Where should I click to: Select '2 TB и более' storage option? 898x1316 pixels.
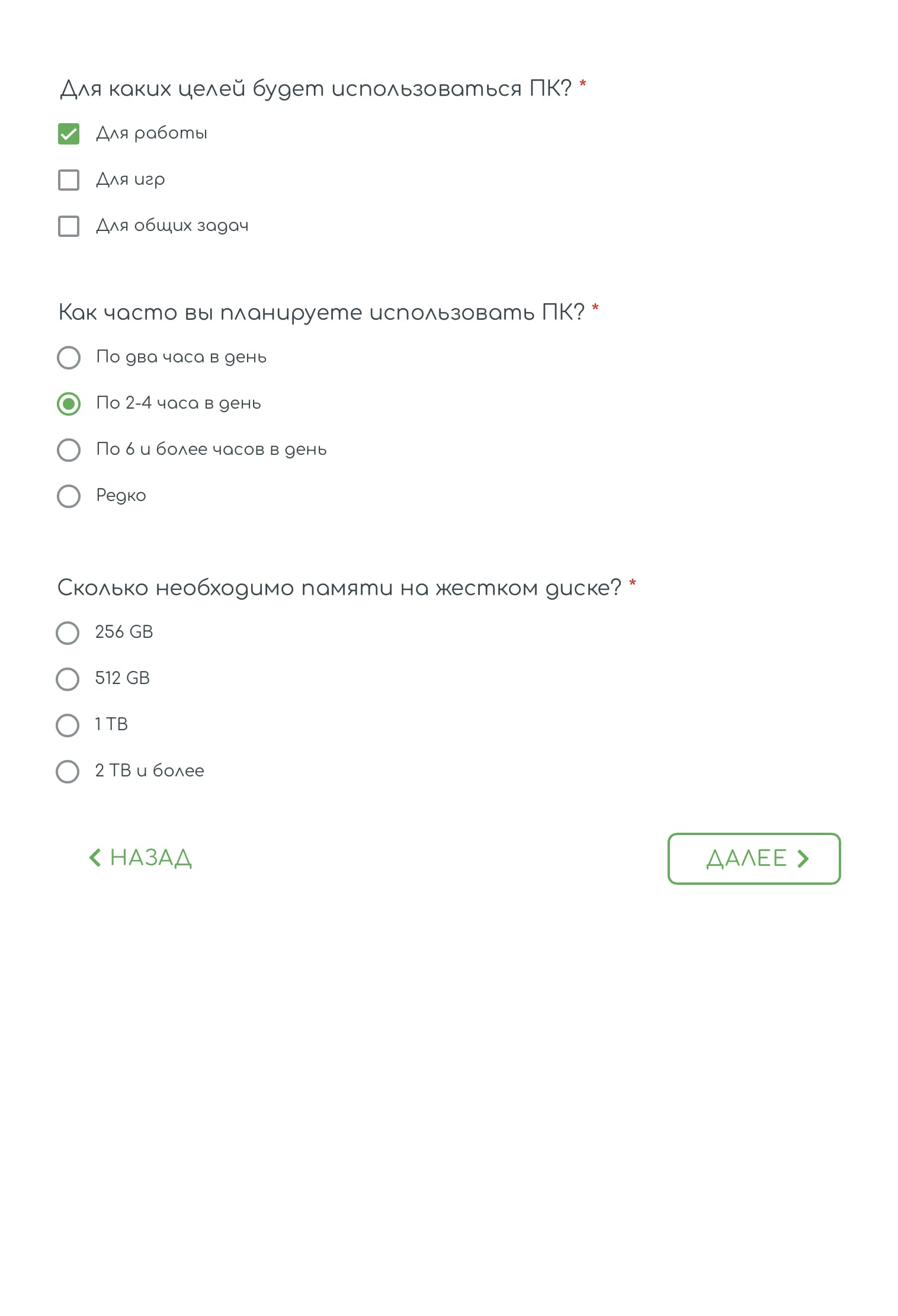(x=66, y=771)
